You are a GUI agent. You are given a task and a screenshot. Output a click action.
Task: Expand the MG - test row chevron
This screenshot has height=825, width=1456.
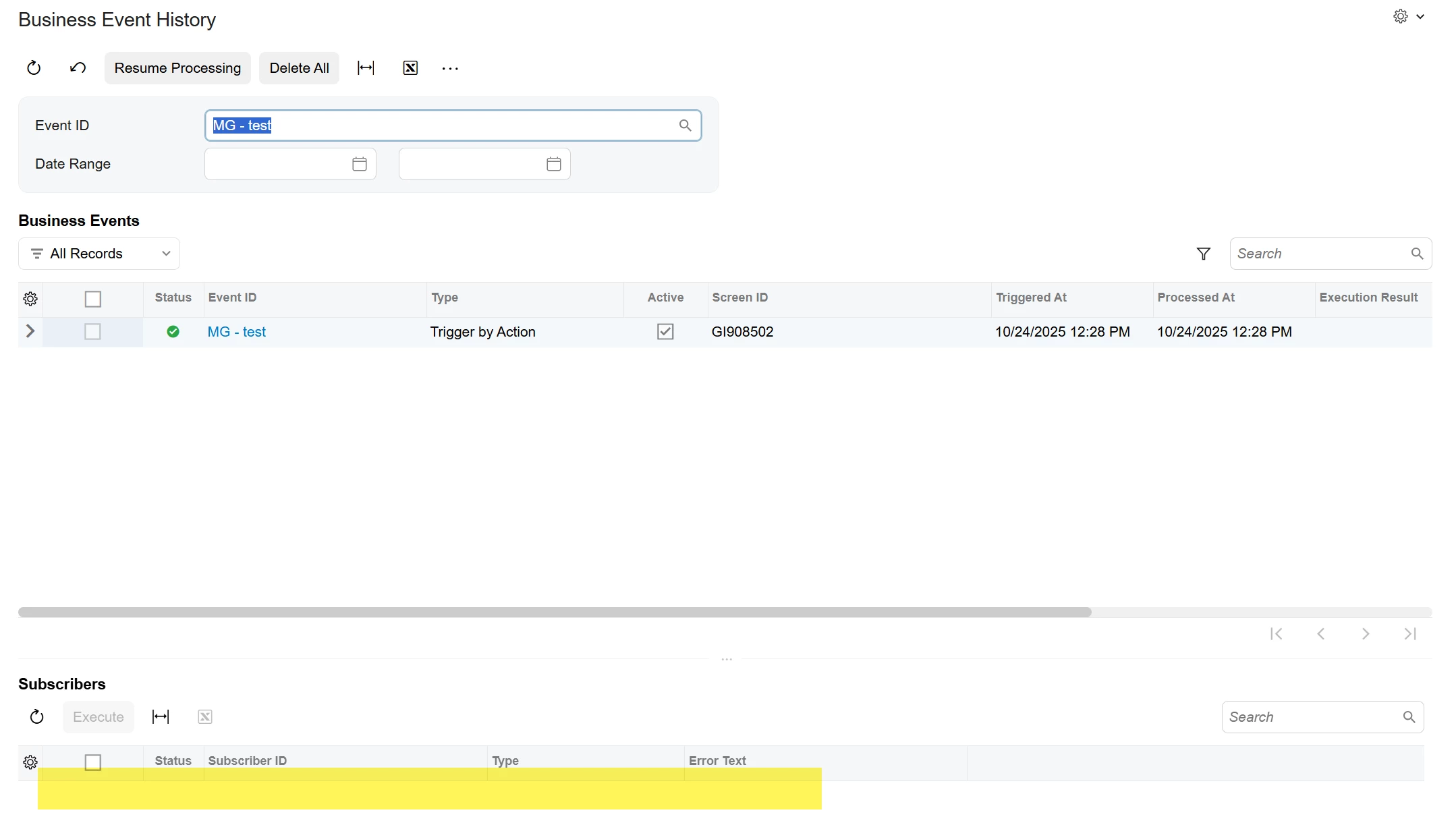pyautogui.click(x=30, y=331)
